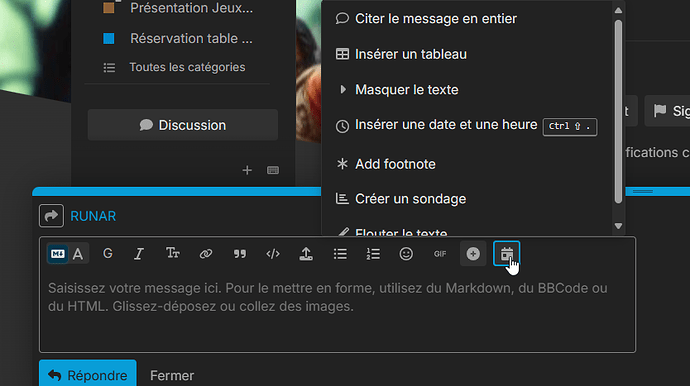Open the Présentation Jeux category
The width and height of the screenshot is (690, 386).
pyautogui.click(x=191, y=8)
